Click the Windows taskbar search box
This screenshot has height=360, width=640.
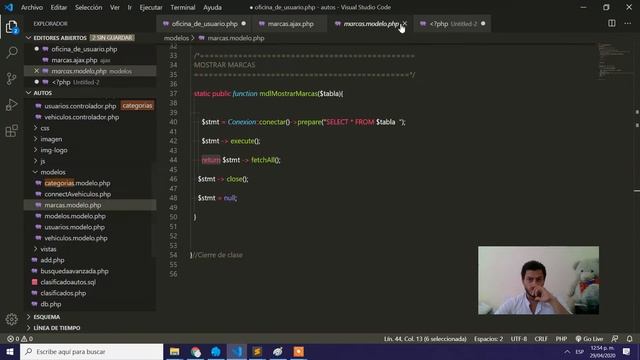(91, 351)
